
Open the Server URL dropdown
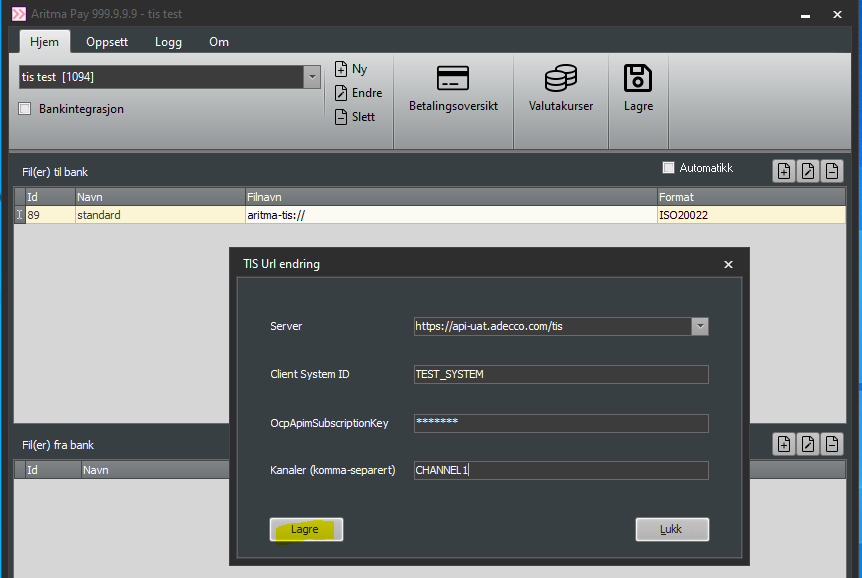pos(700,326)
